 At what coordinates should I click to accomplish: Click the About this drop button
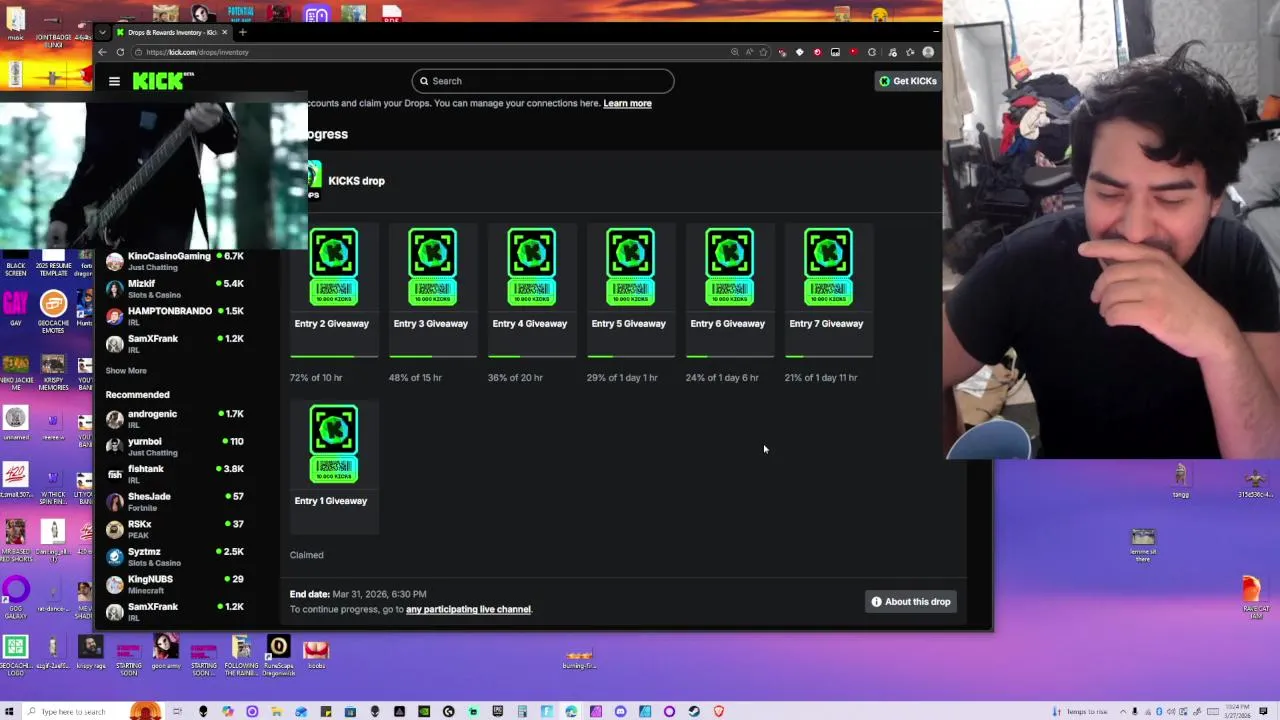[x=910, y=602]
